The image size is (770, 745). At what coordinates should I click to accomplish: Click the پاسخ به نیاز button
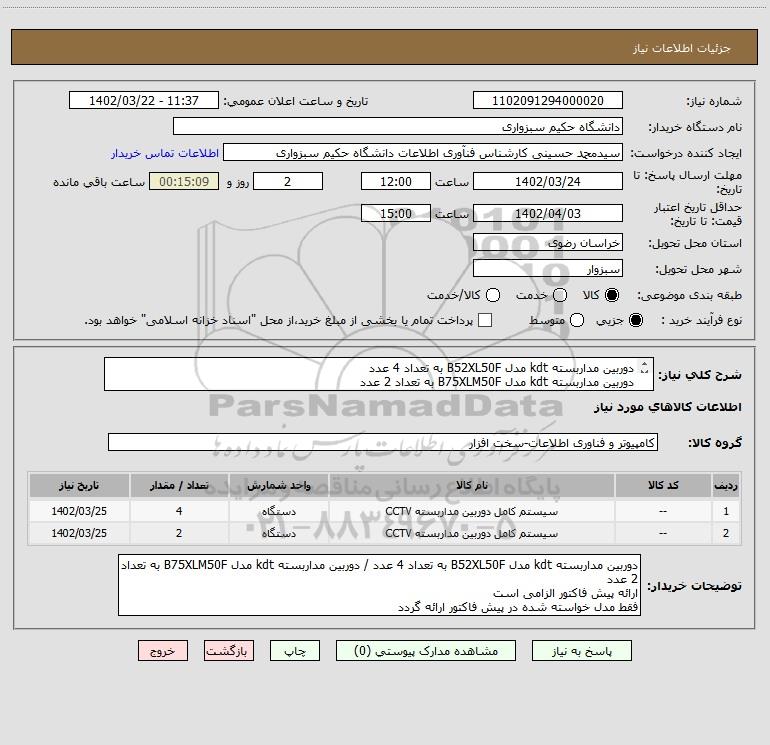point(582,651)
